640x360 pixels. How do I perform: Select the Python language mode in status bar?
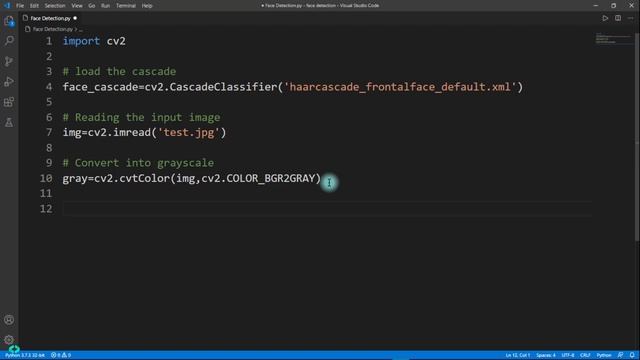(604, 355)
